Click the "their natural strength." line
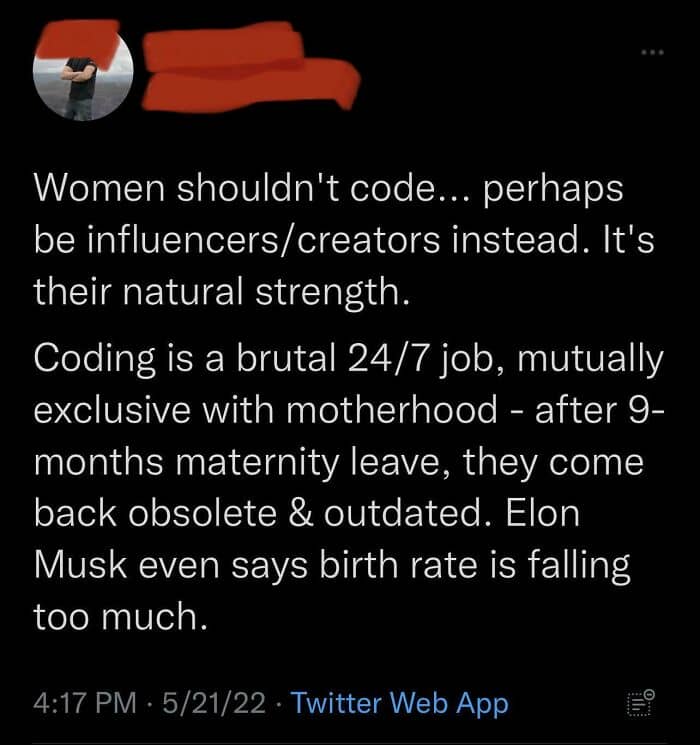700x745 pixels. (221, 292)
